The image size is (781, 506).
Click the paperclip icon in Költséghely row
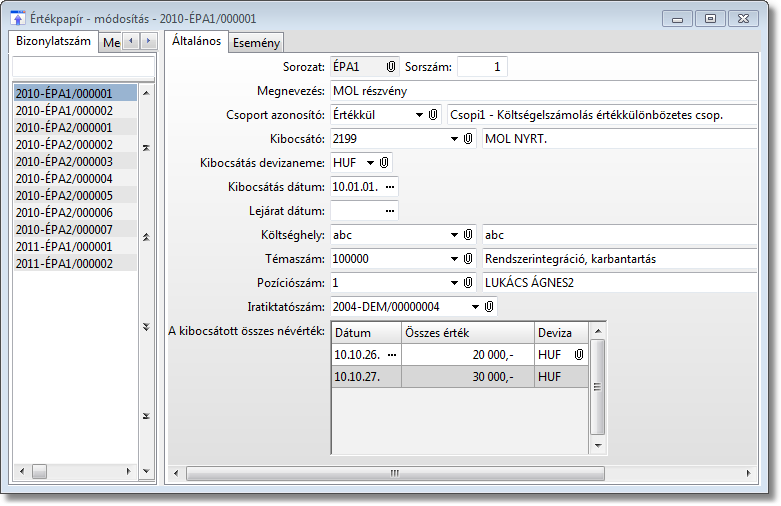(x=468, y=235)
